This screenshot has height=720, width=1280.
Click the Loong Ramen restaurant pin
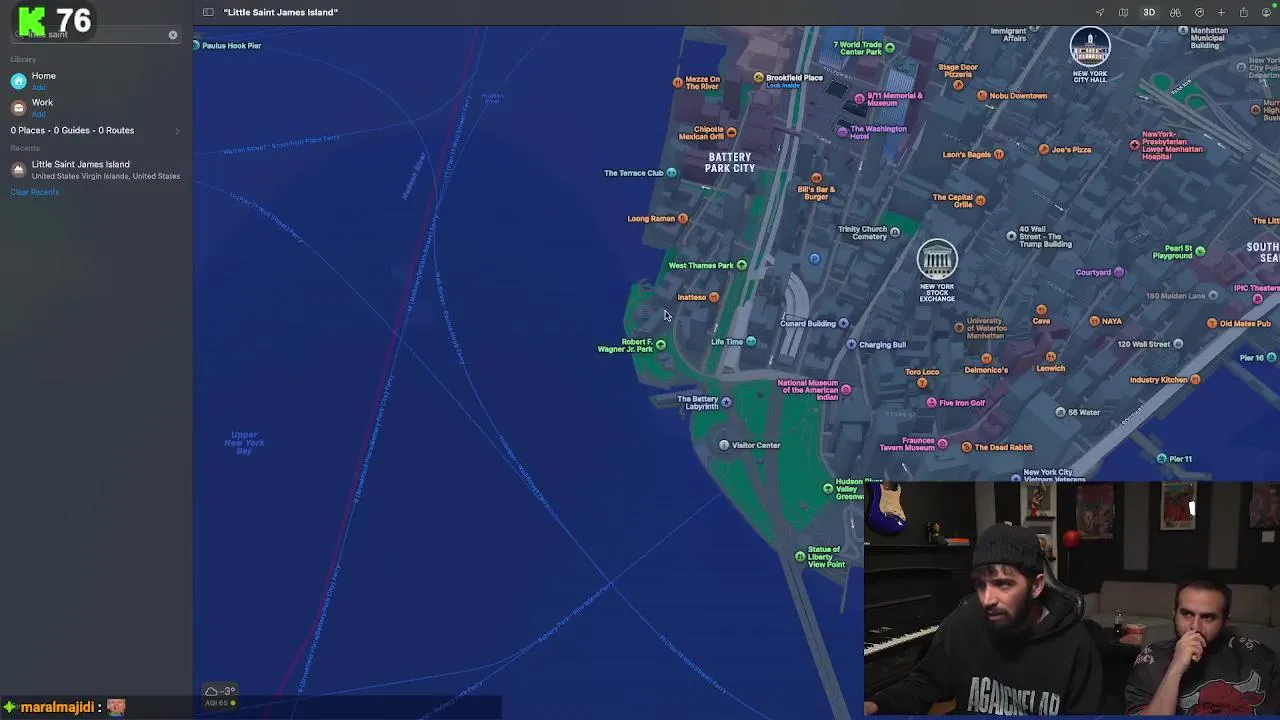682,219
